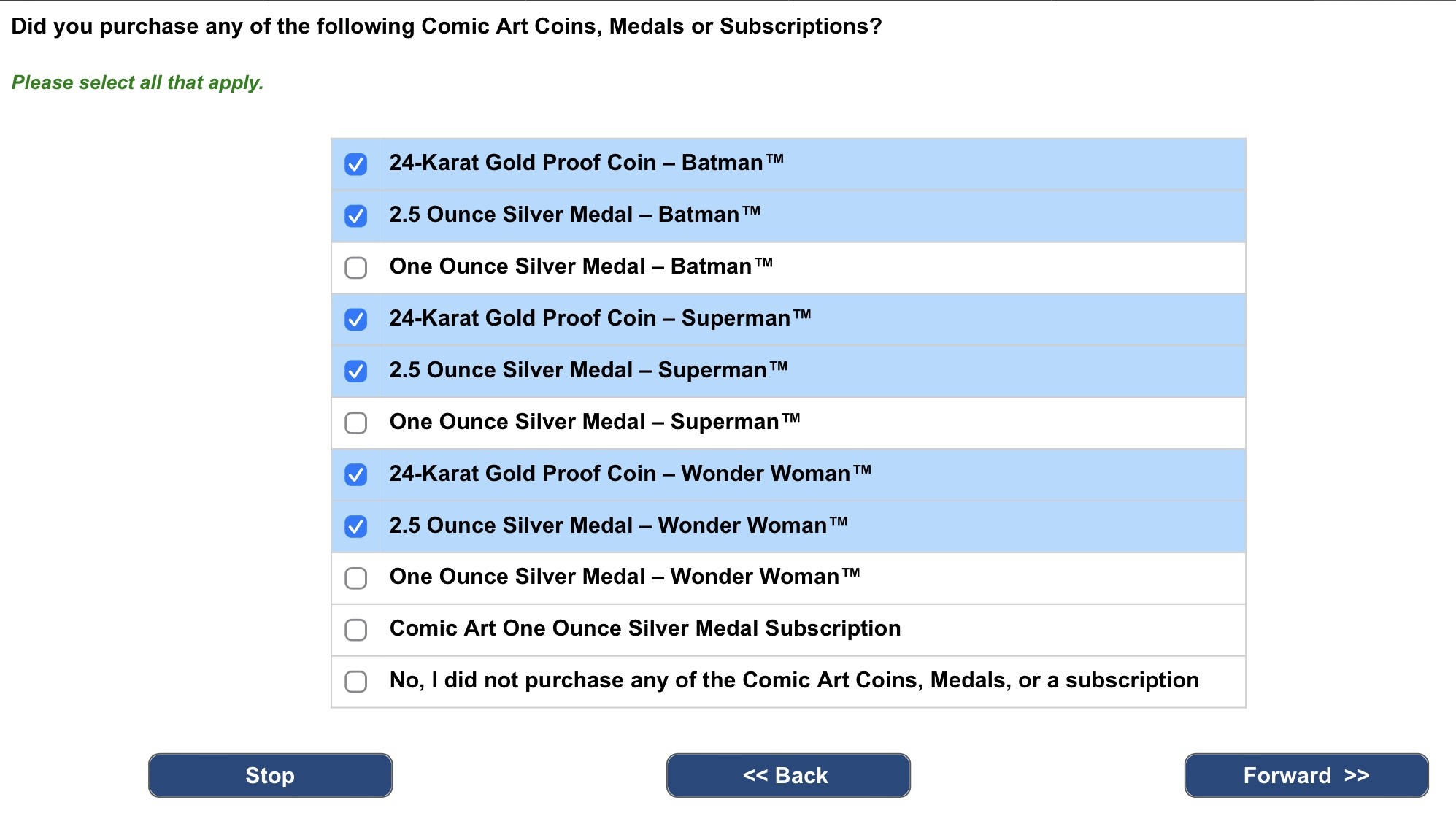
Task: Uncheck 24-Karat Gold Proof Coin Superman checkbox
Action: (x=355, y=320)
